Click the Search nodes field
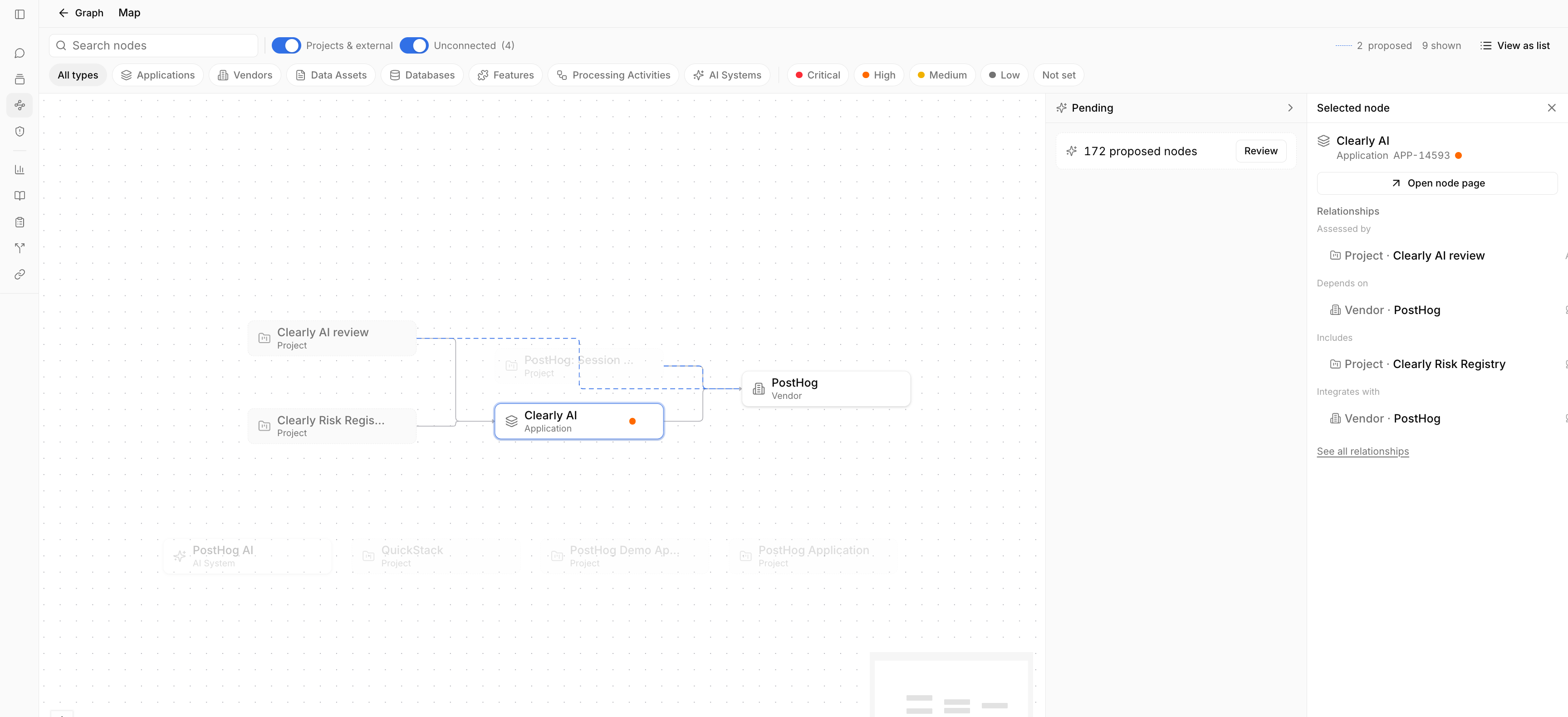 pos(153,46)
